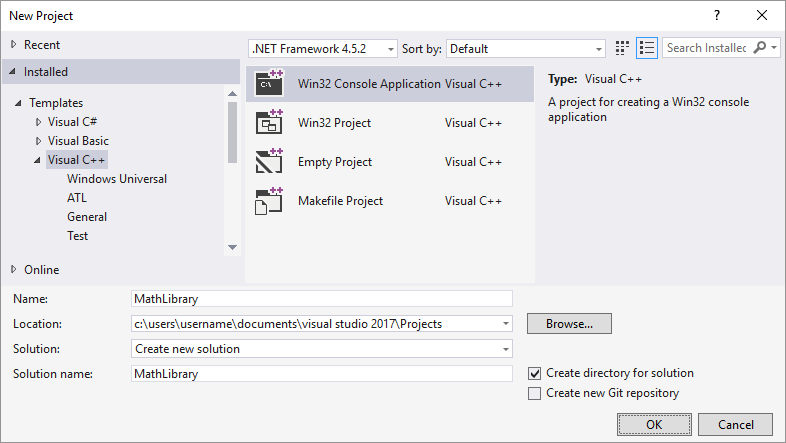Screen dimensions: 786x443
Task: Open the .NET Framework version dropdown
Action: [x=322, y=48]
